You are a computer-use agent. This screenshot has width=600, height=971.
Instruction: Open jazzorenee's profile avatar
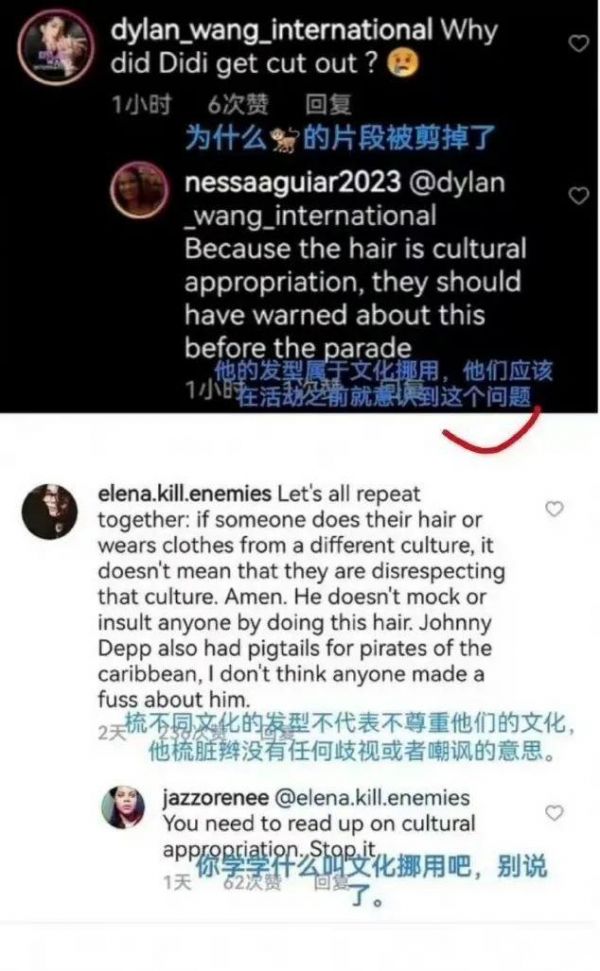coord(123,807)
